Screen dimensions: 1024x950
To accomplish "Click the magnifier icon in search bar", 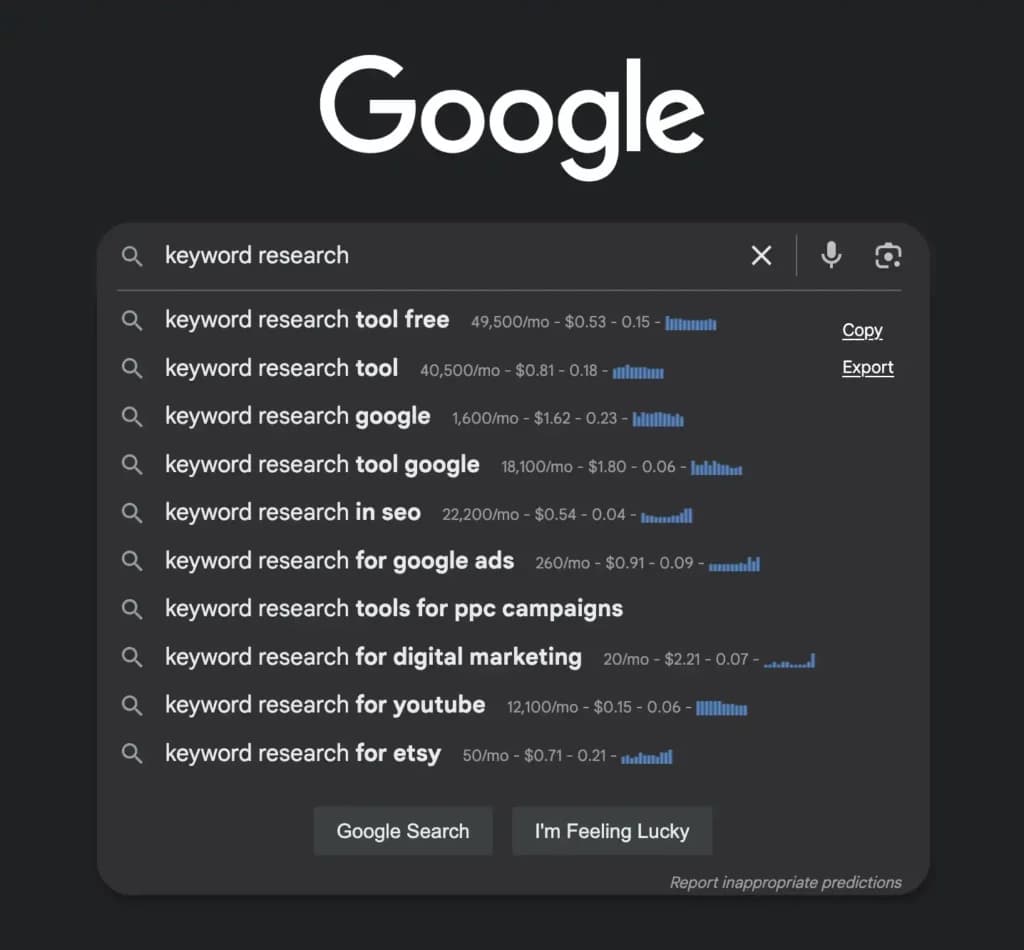I will [132, 256].
